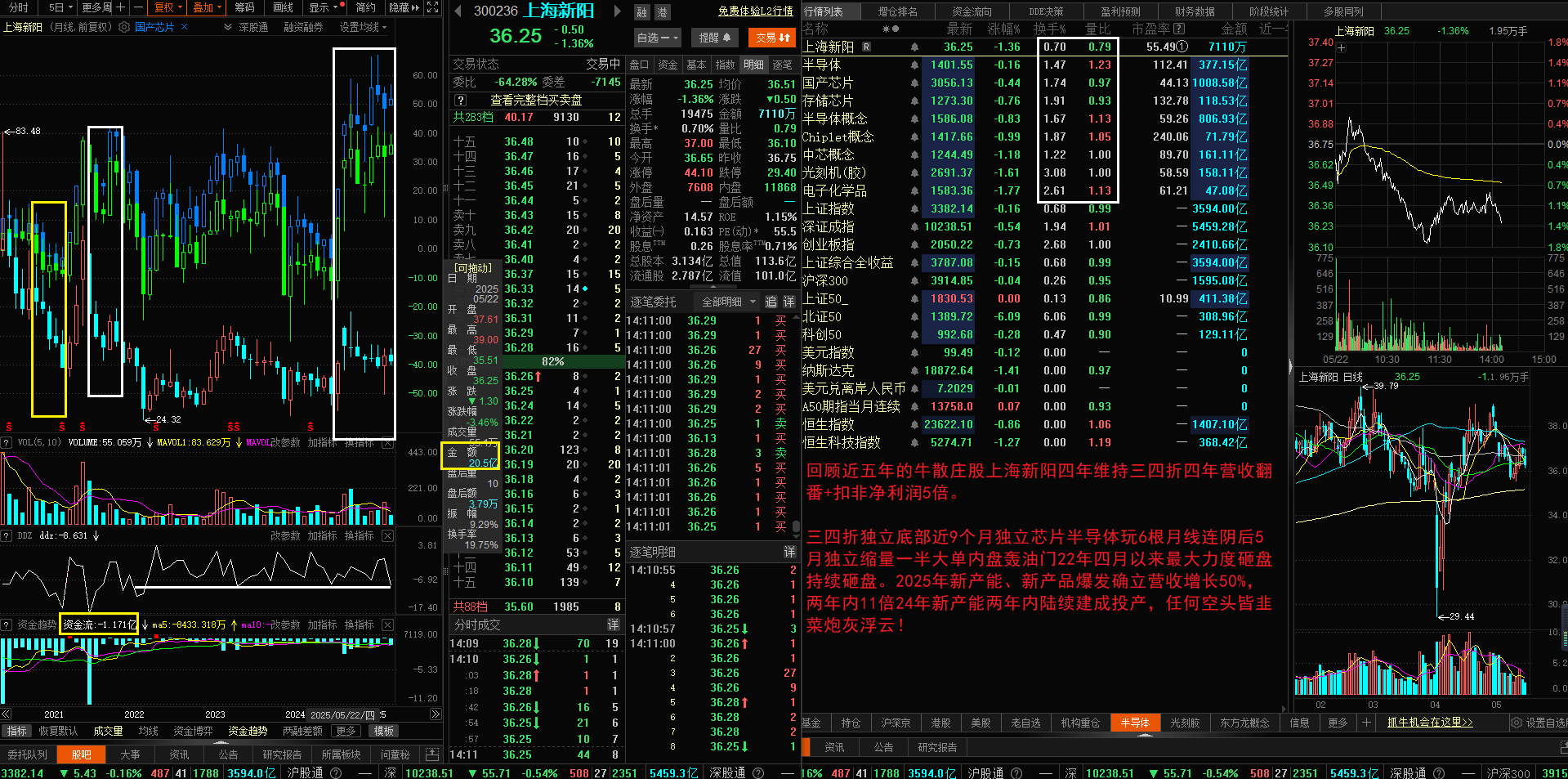This screenshot has width=1568, height=779.
Task: Remove the 国产芯片 overlay with its X
Action: pyautogui.click(x=184, y=27)
